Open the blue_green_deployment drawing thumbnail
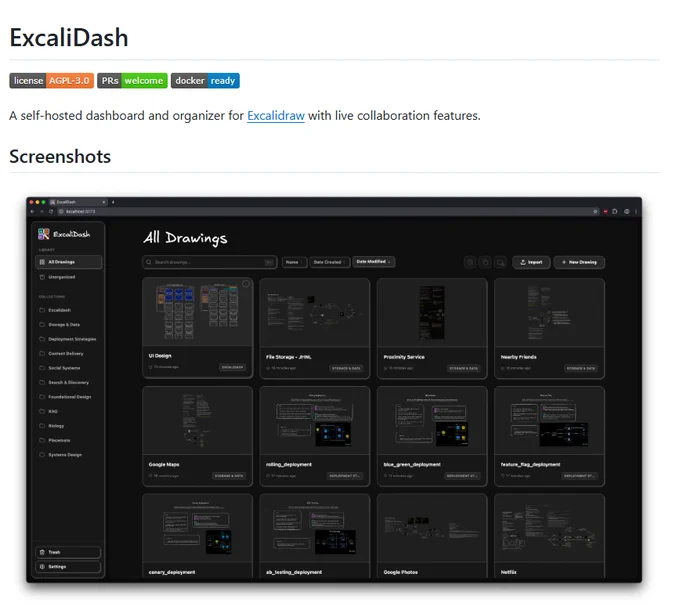The height and width of the screenshot is (606, 680). (432, 421)
